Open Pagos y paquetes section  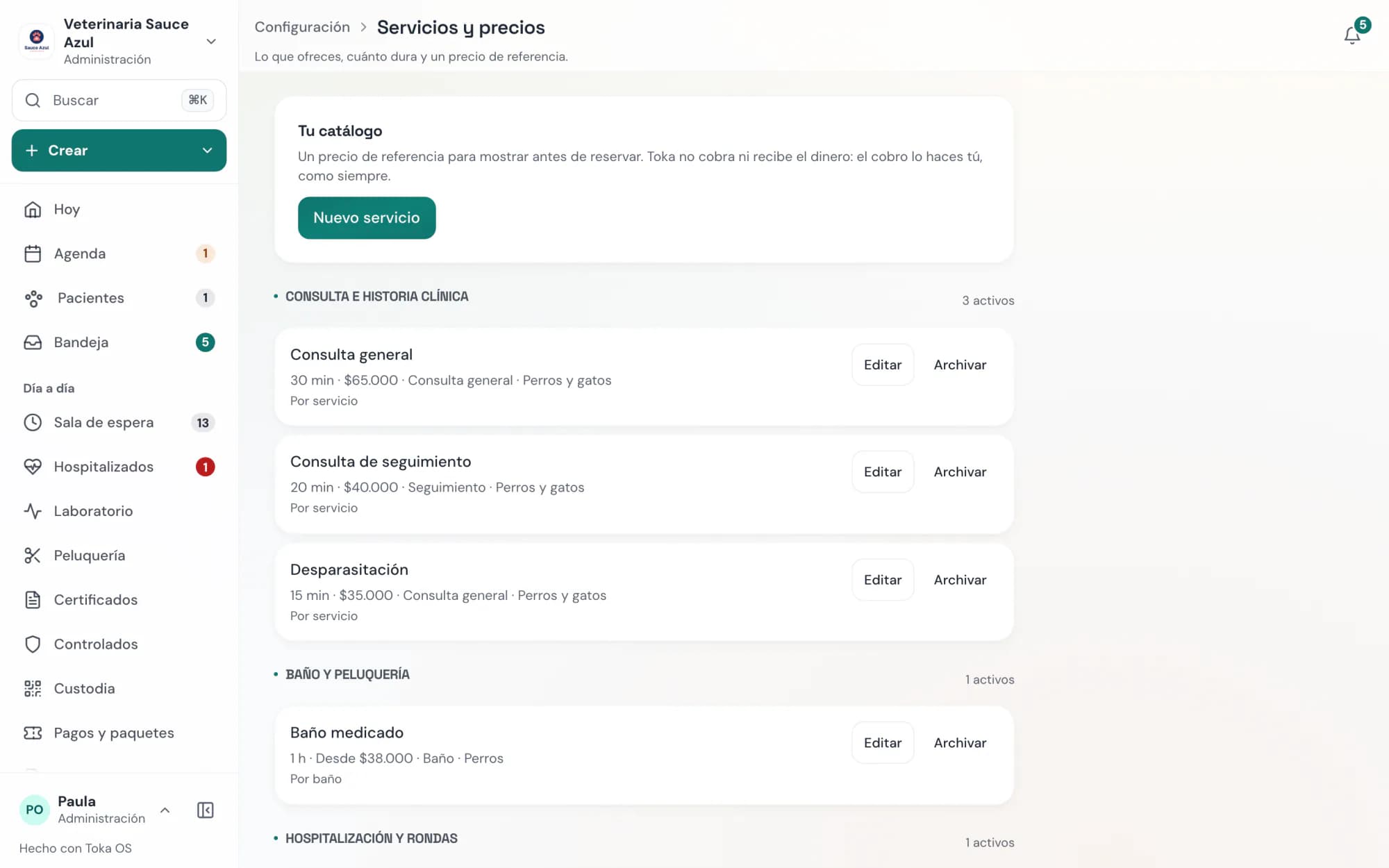(119, 733)
